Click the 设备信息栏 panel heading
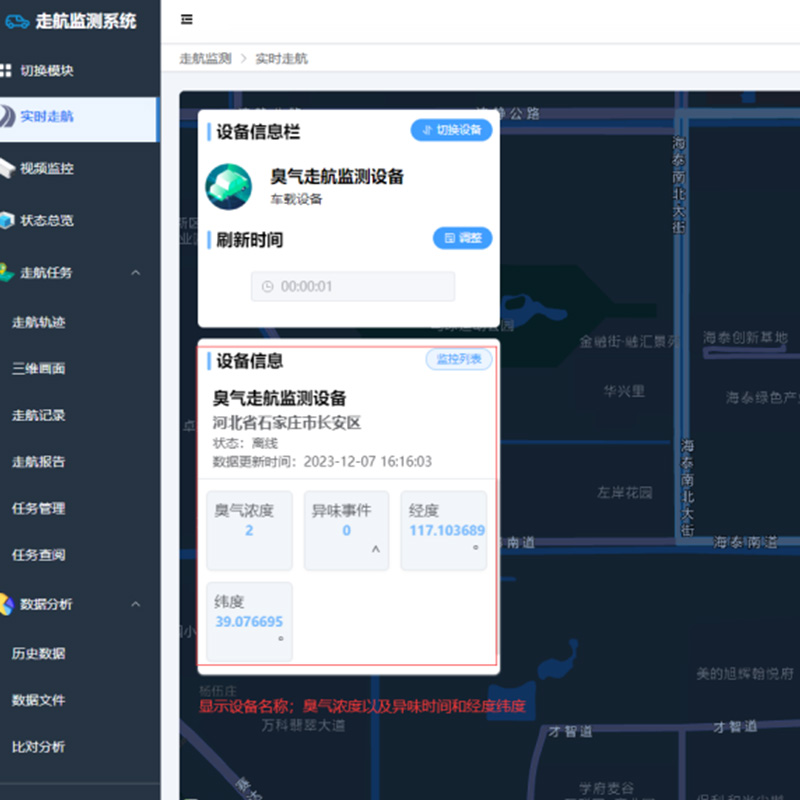800x800 pixels. pyautogui.click(x=258, y=132)
